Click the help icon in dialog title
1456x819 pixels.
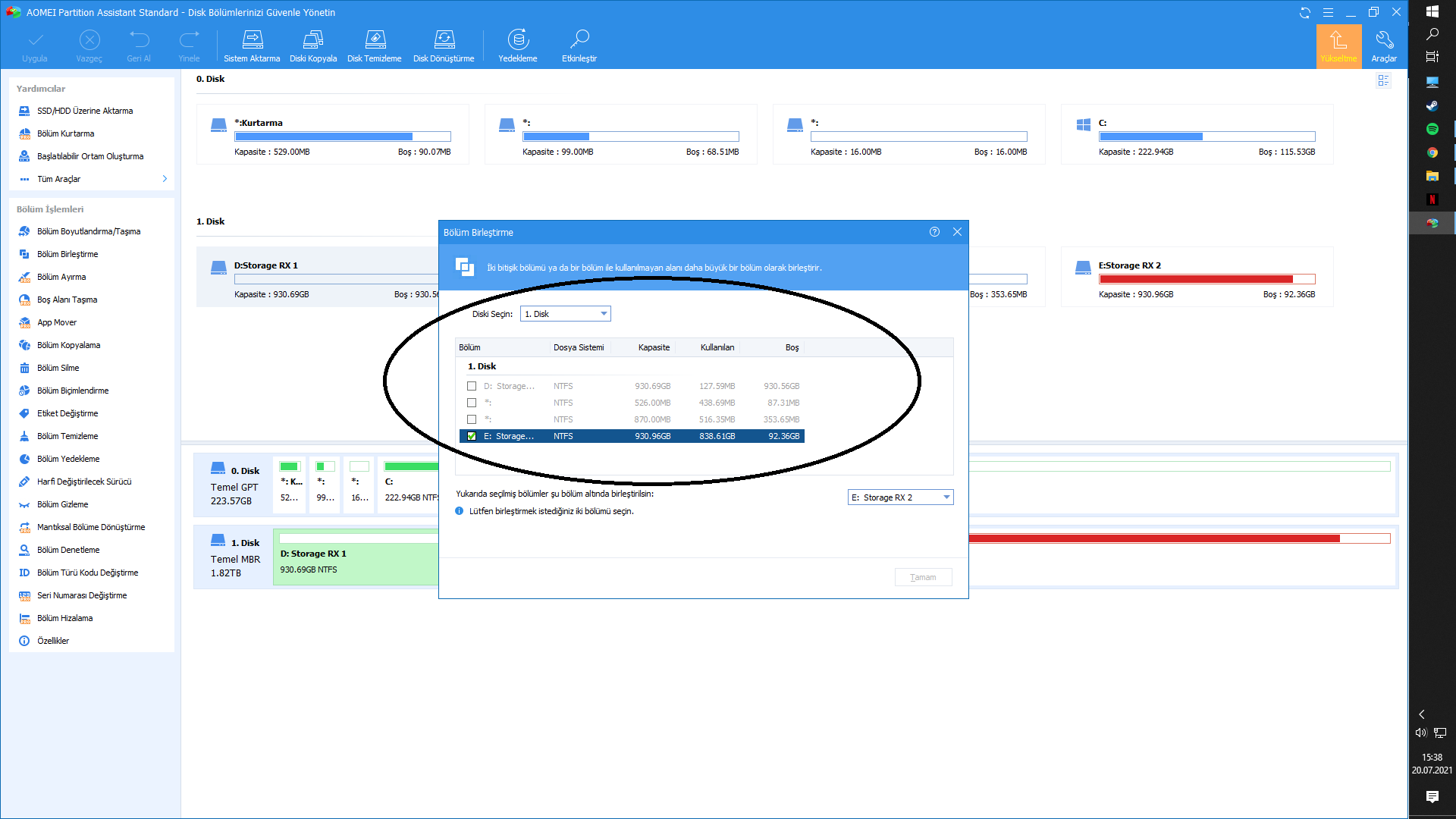point(934,232)
